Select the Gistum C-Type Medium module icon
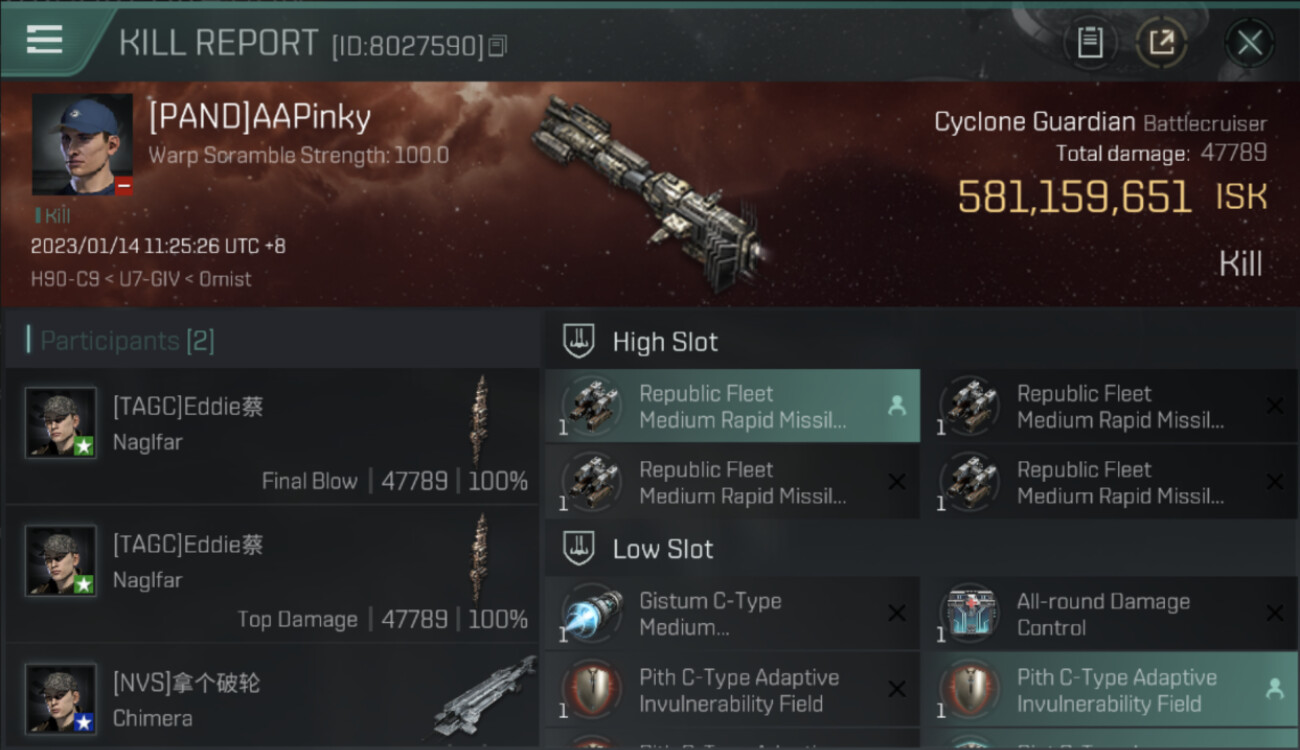Viewport: 1300px width, 750px height. coord(591,613)
